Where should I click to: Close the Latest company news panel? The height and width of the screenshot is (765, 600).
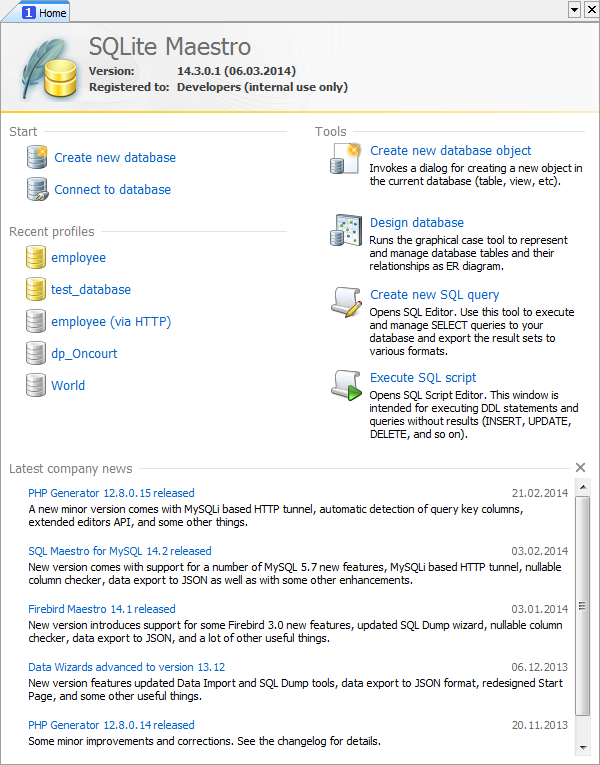click(581, 468)
